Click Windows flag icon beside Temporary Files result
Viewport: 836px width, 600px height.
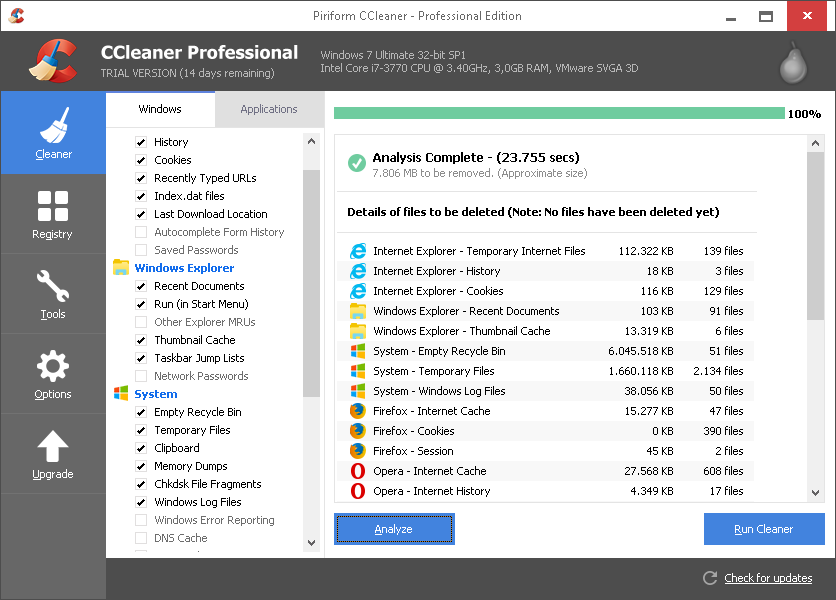click(x=358, y=371)
